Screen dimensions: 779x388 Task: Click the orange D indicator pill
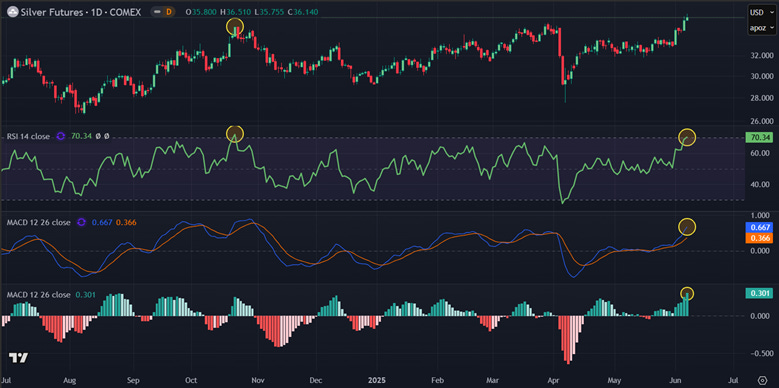point(168,12)
